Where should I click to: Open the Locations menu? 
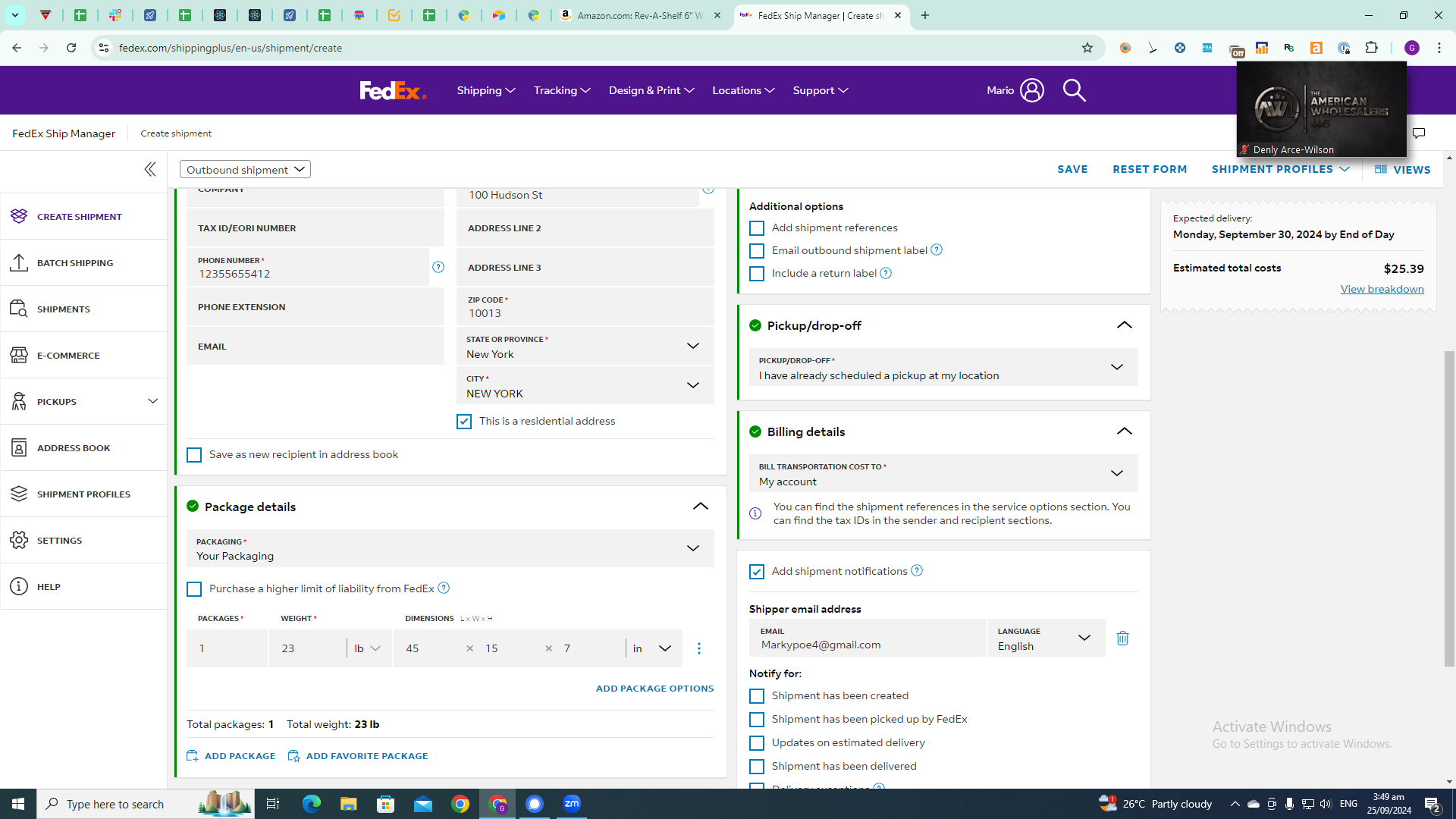pos(743,90)
